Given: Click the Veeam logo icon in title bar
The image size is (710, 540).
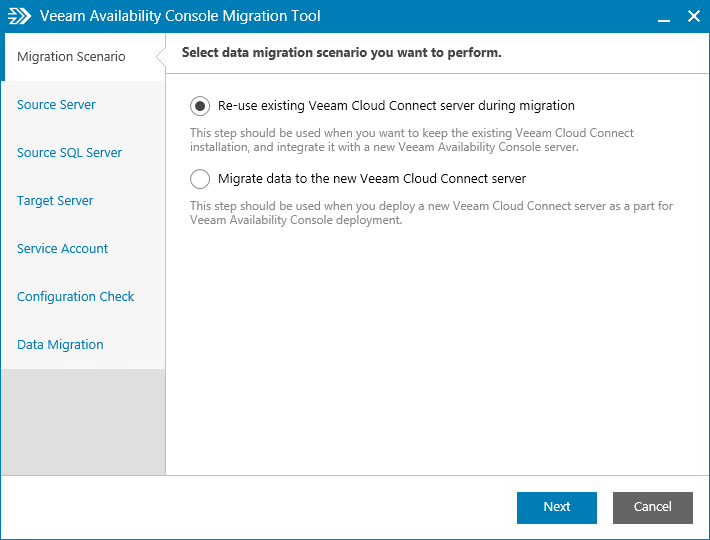Looking at the screenshot, I should point(19,17).
